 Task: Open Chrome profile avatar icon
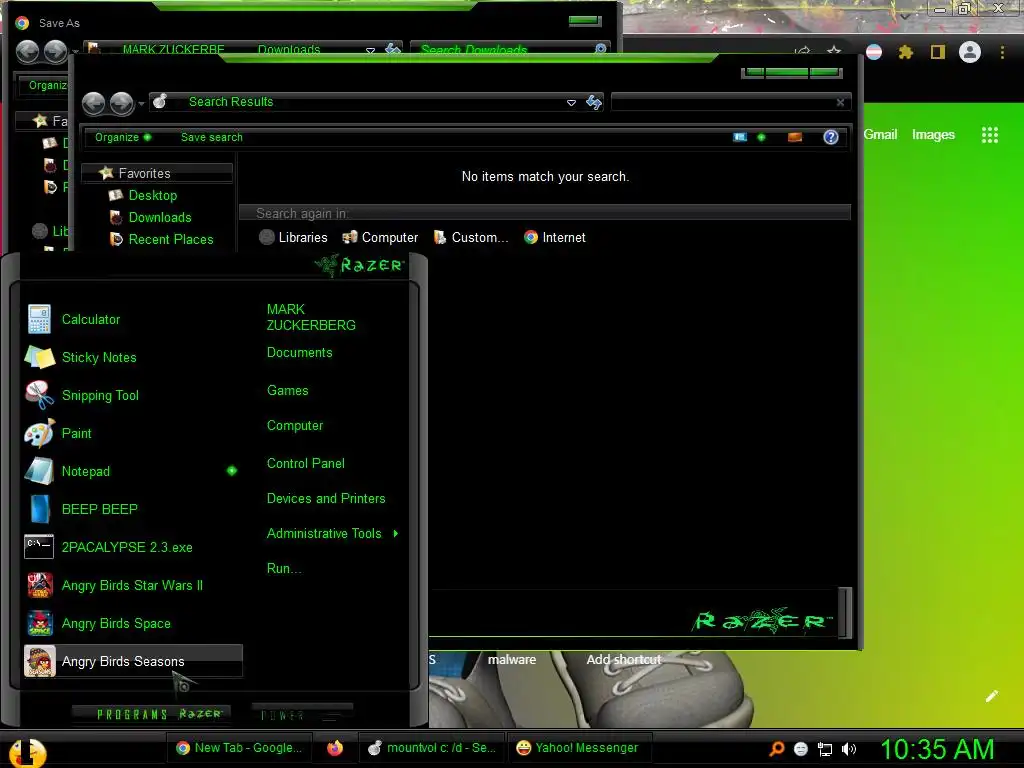click(970, 52)
